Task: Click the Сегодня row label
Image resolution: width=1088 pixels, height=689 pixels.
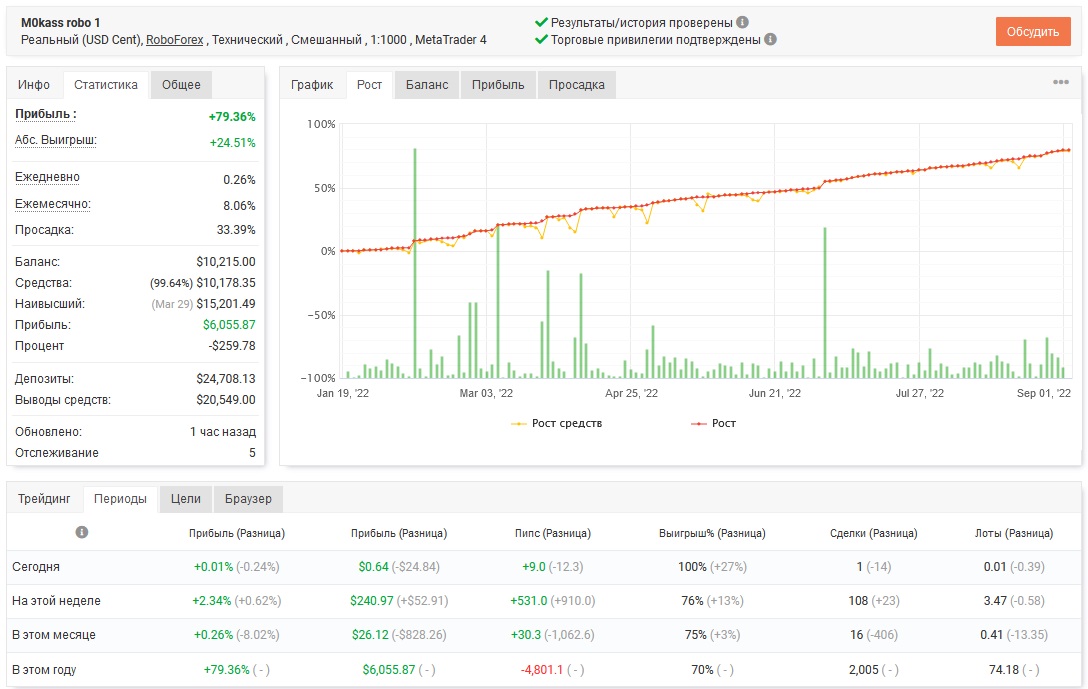Action: [x=36, y=567]
